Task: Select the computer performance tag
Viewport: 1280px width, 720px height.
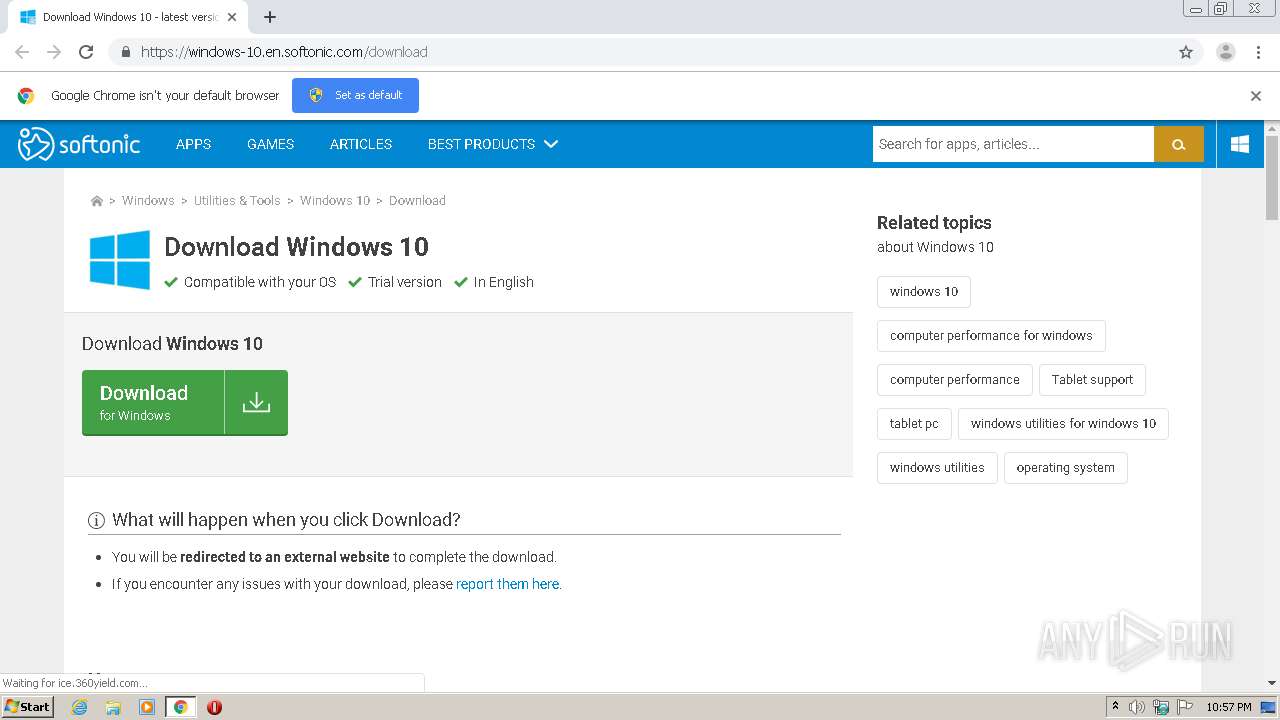Action: coord(955,380)
